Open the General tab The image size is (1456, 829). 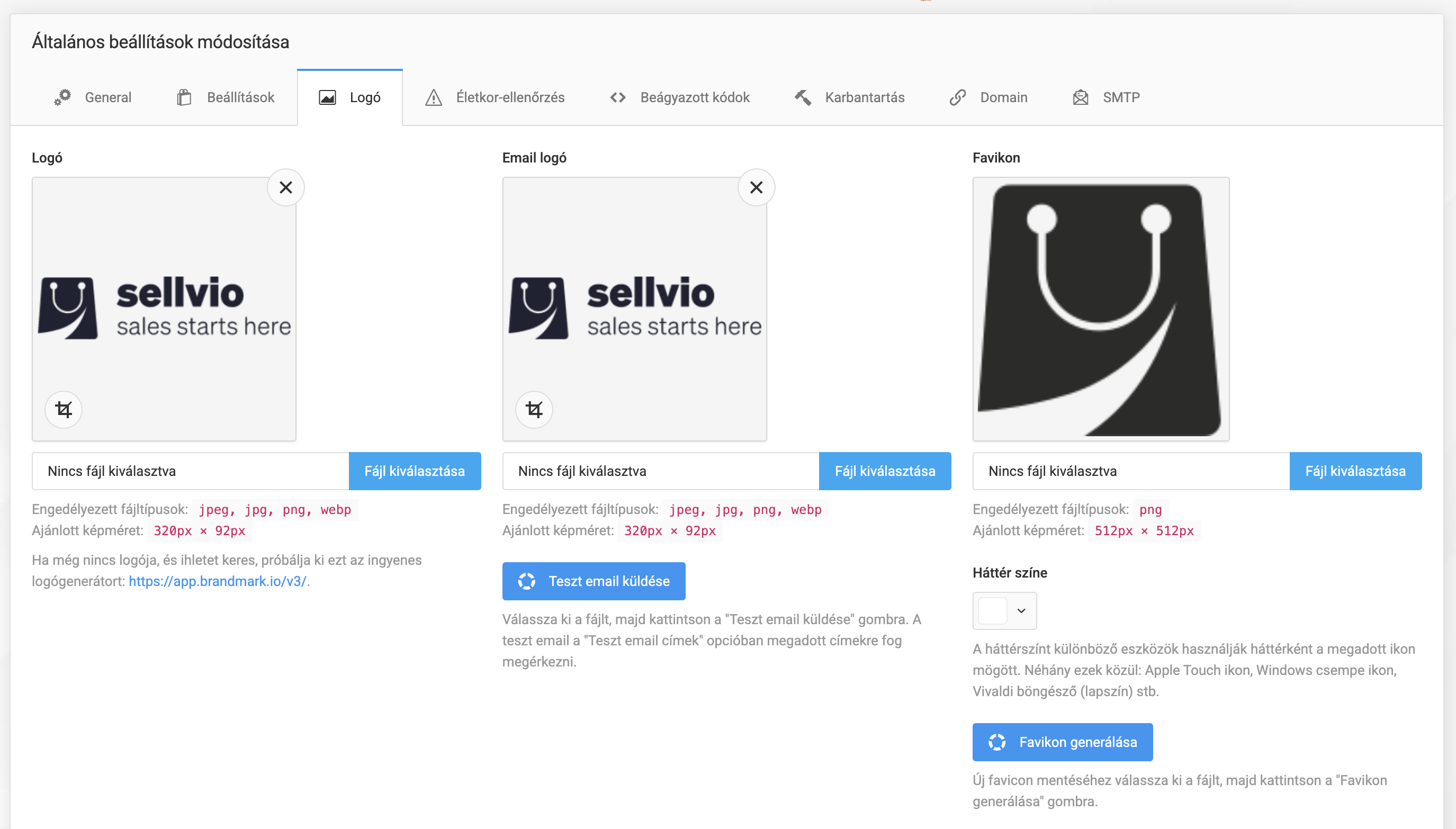coord(93,97)
